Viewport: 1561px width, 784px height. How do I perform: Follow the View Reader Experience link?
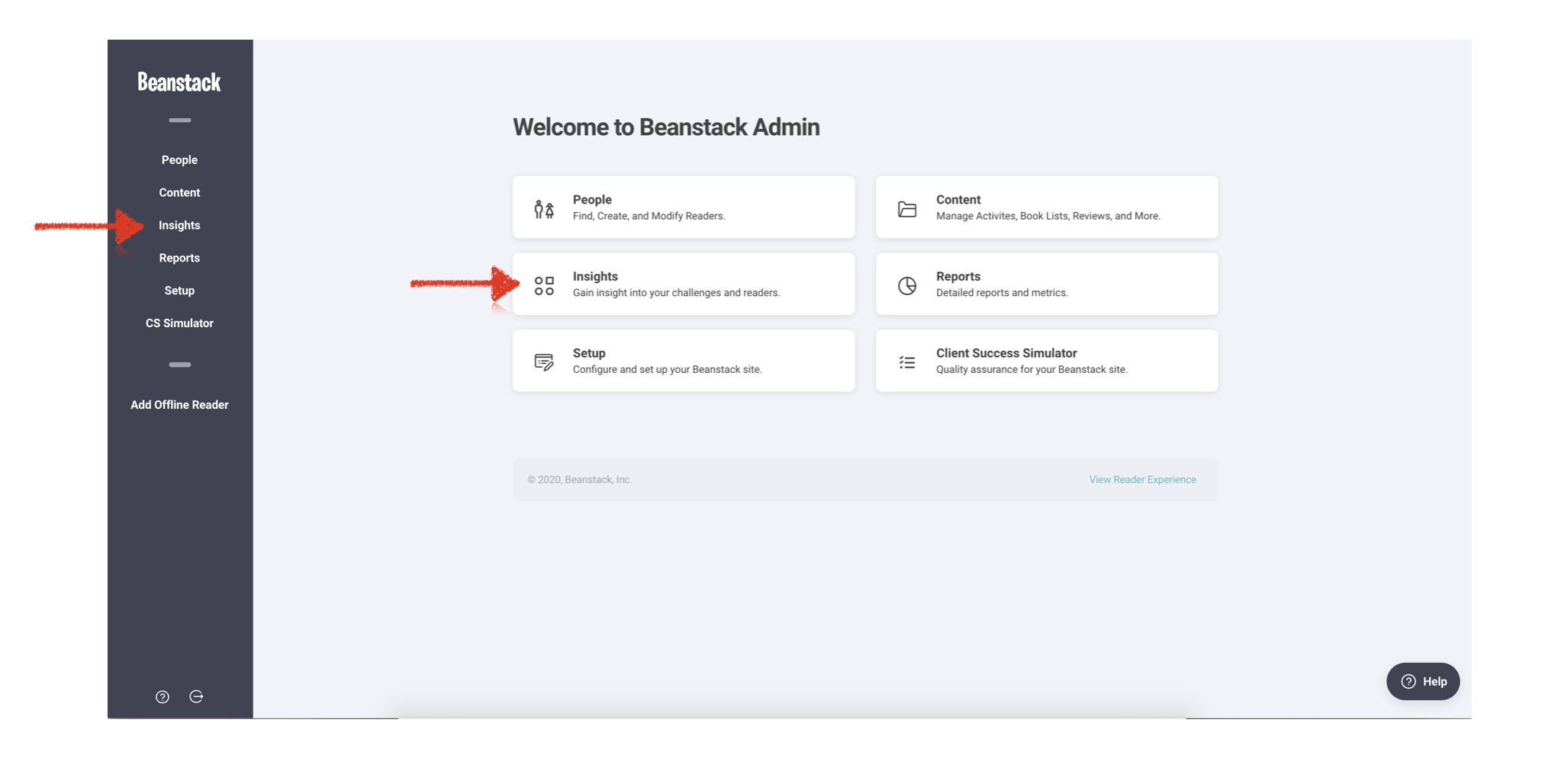(1142, 480)
